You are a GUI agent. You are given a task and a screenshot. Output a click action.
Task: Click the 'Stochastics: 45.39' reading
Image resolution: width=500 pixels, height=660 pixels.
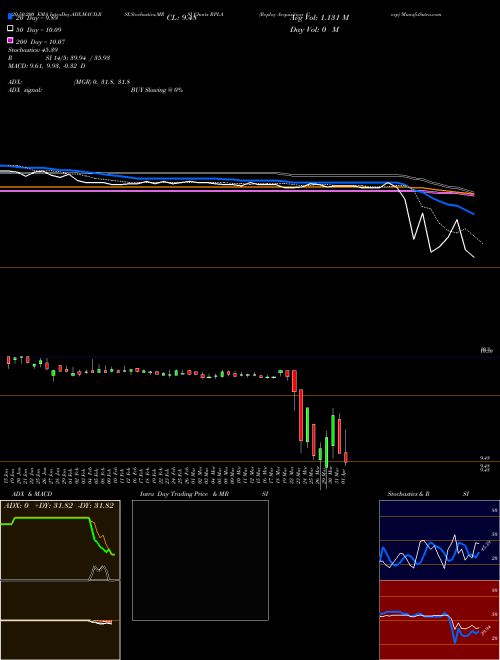(33, 50)
